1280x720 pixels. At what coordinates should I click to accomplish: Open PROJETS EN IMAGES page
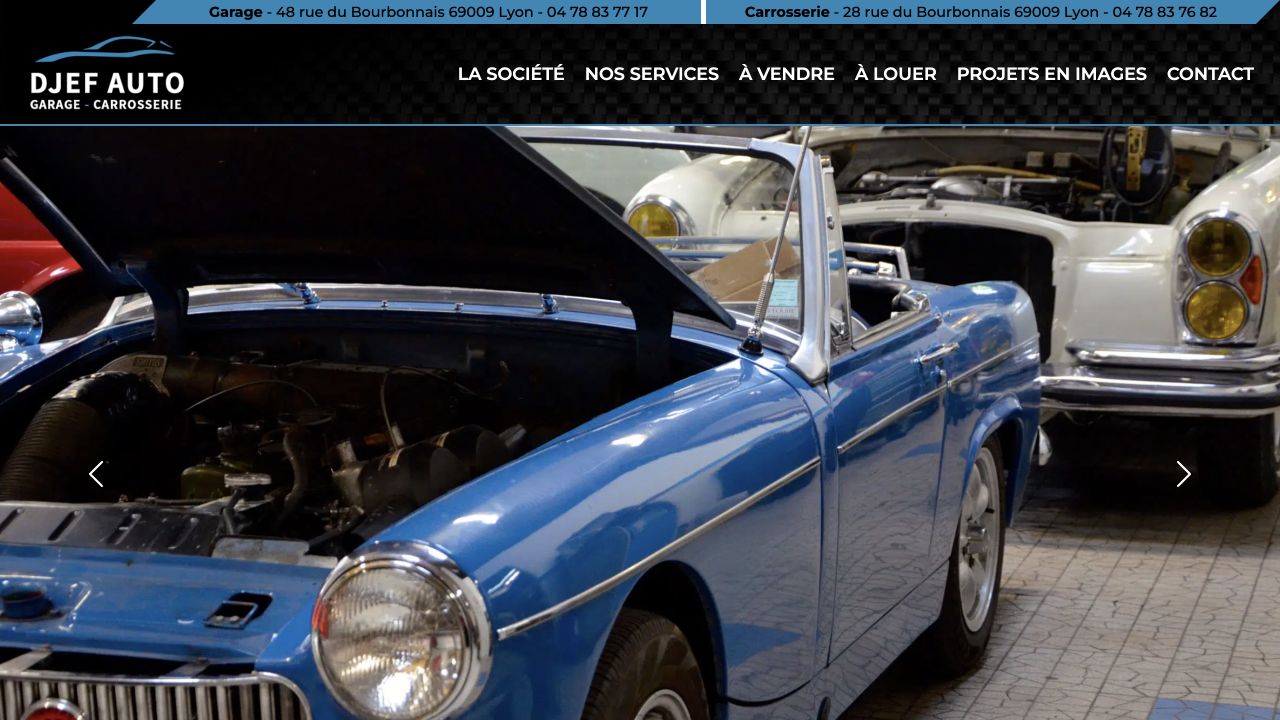1052,74
